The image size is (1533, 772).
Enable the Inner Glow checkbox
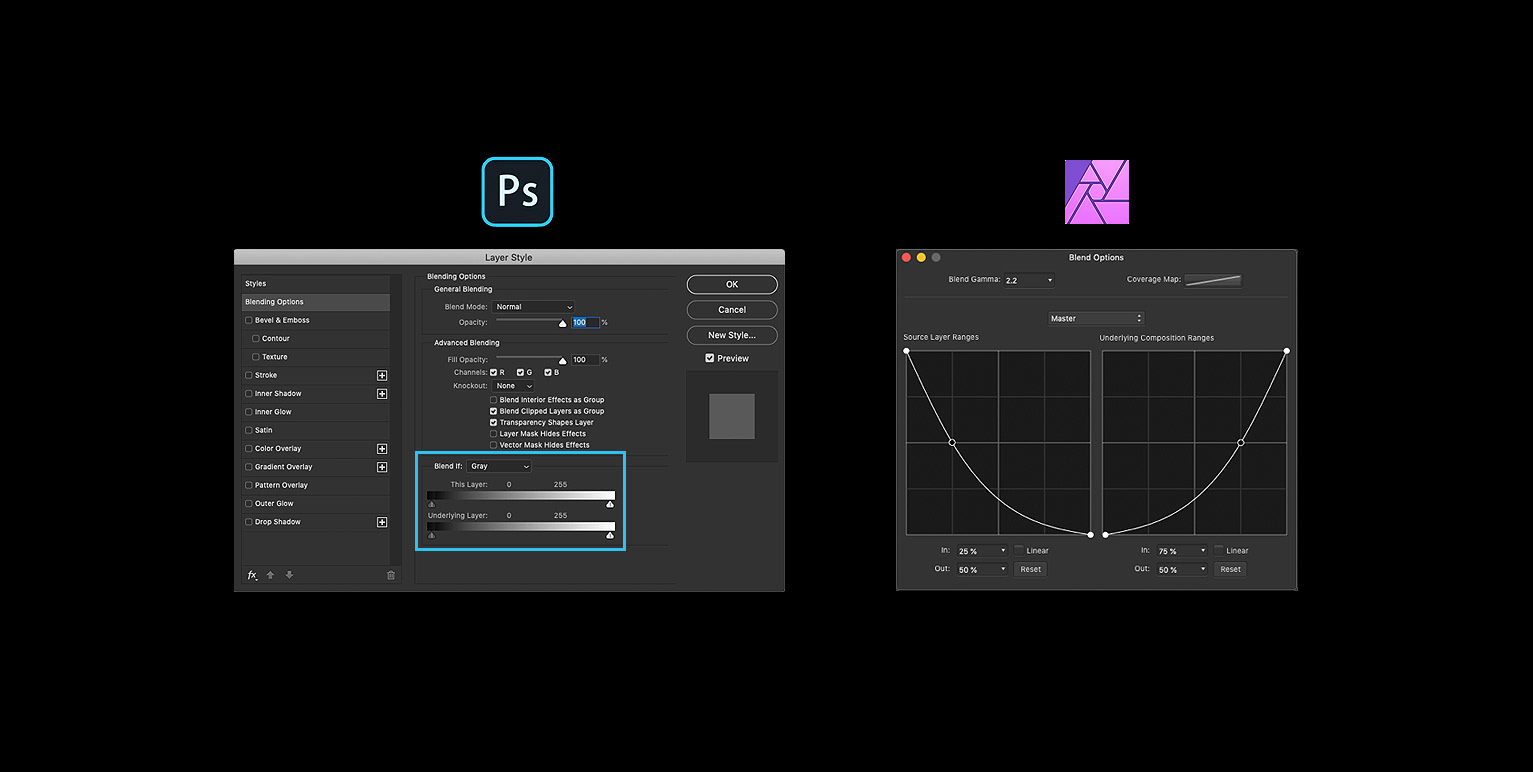point(249,412)
